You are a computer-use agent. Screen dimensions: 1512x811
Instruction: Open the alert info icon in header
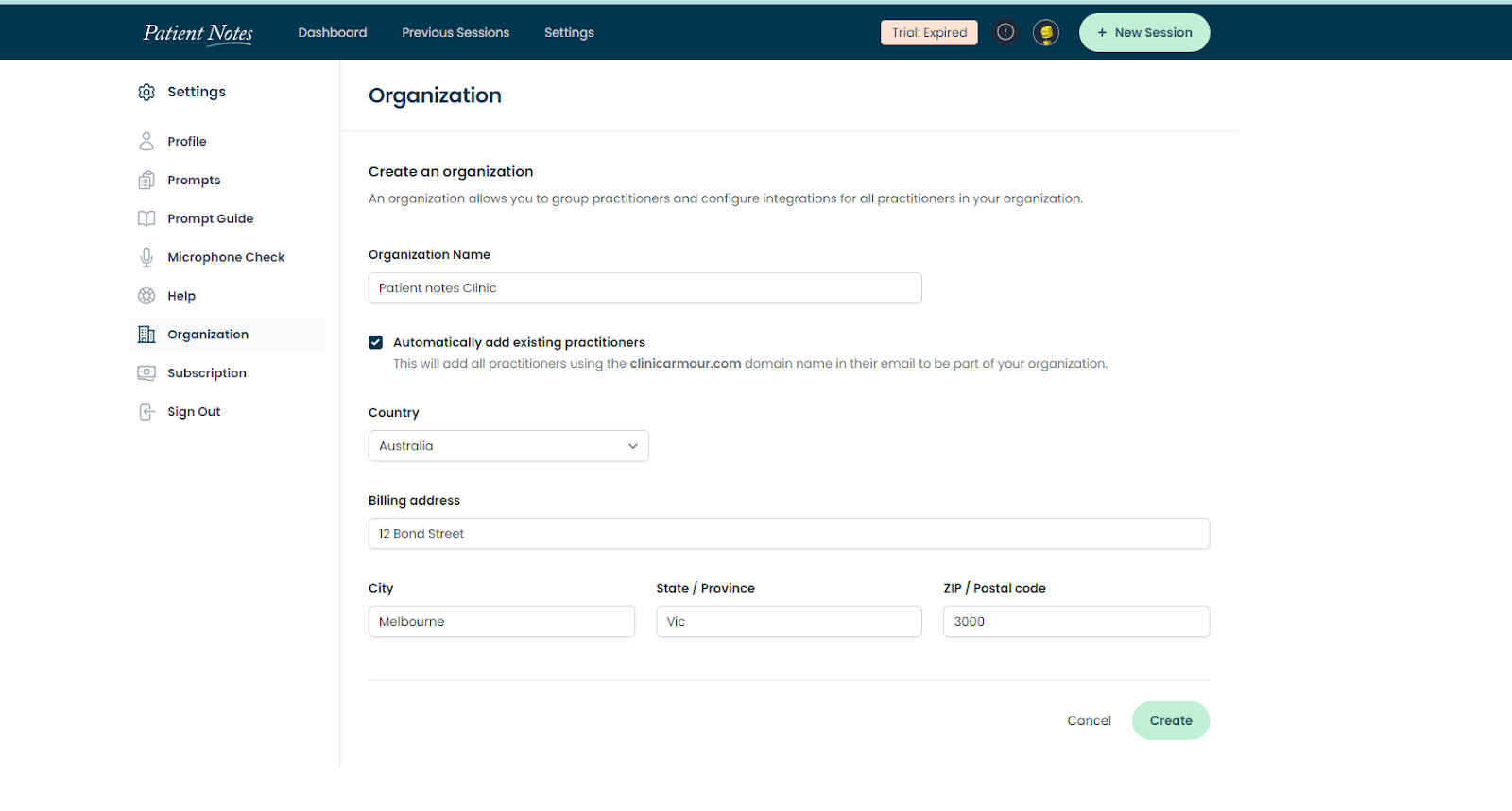click(1005, 32)
